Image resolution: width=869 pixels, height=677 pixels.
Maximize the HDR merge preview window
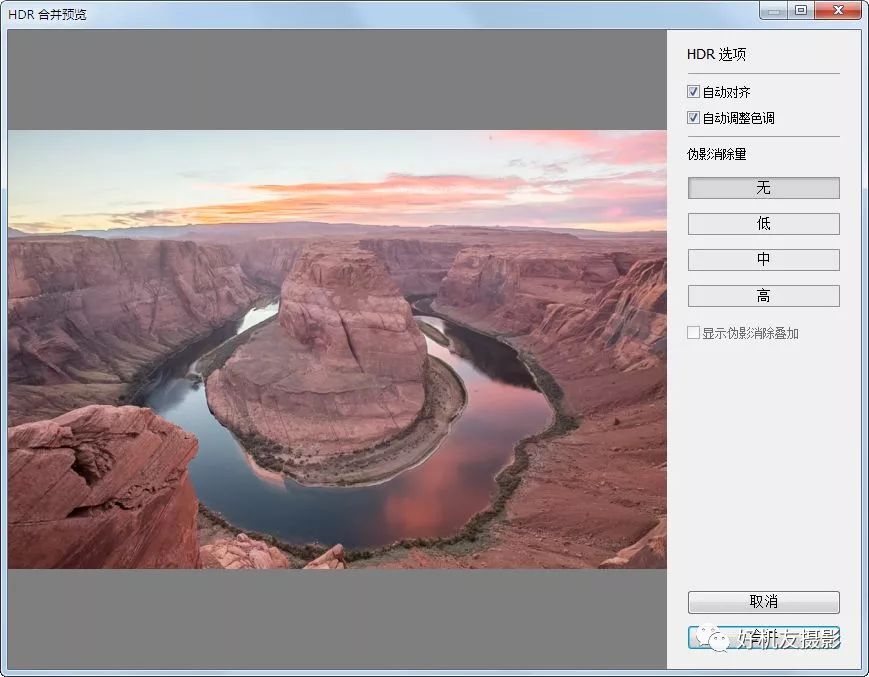(801, 10)
